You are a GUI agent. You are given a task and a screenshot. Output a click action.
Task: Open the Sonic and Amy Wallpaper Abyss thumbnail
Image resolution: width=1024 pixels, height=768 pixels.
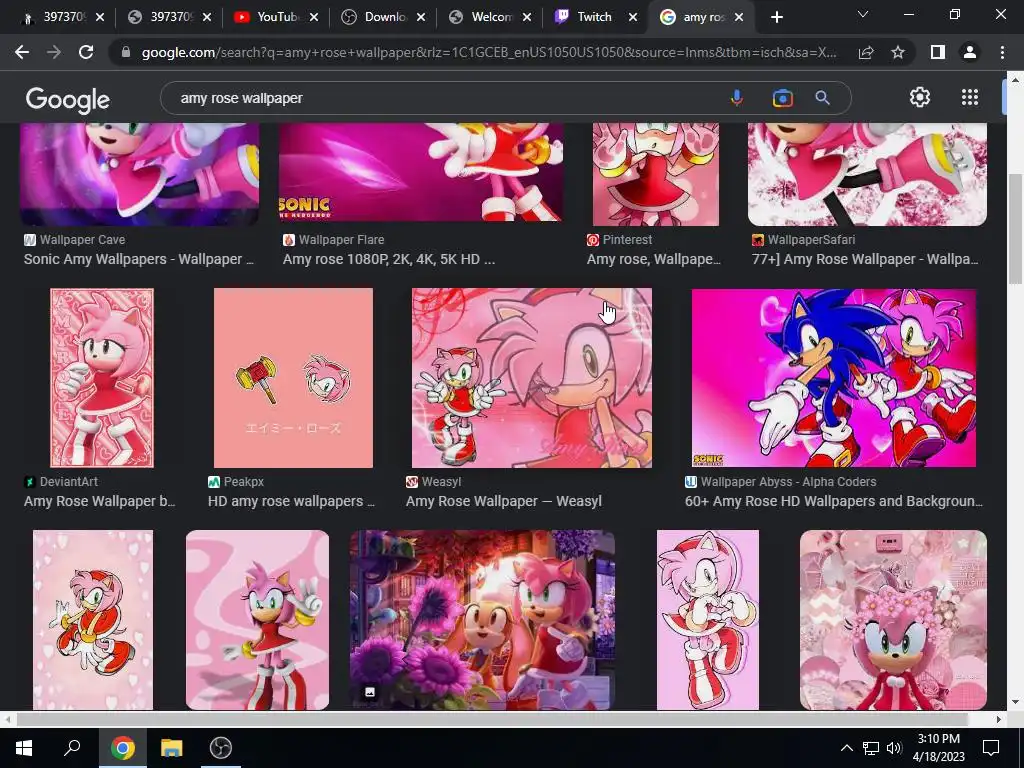pyautogui.click(x=834, y=378)
